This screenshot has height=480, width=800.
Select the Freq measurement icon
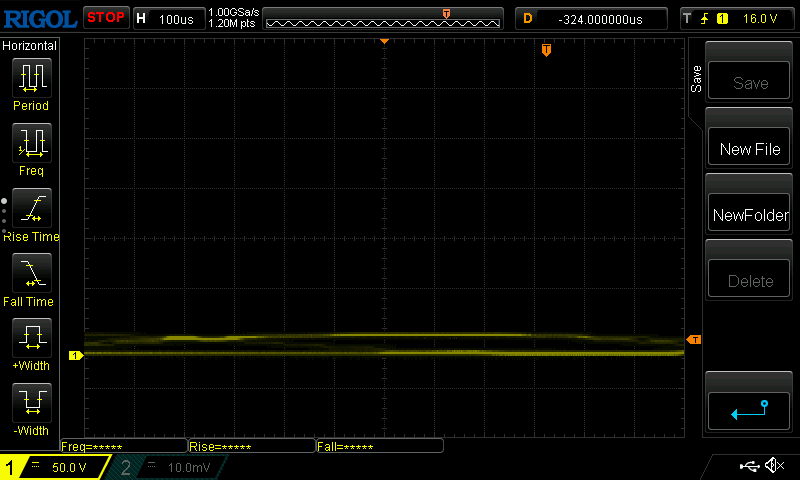32,143
